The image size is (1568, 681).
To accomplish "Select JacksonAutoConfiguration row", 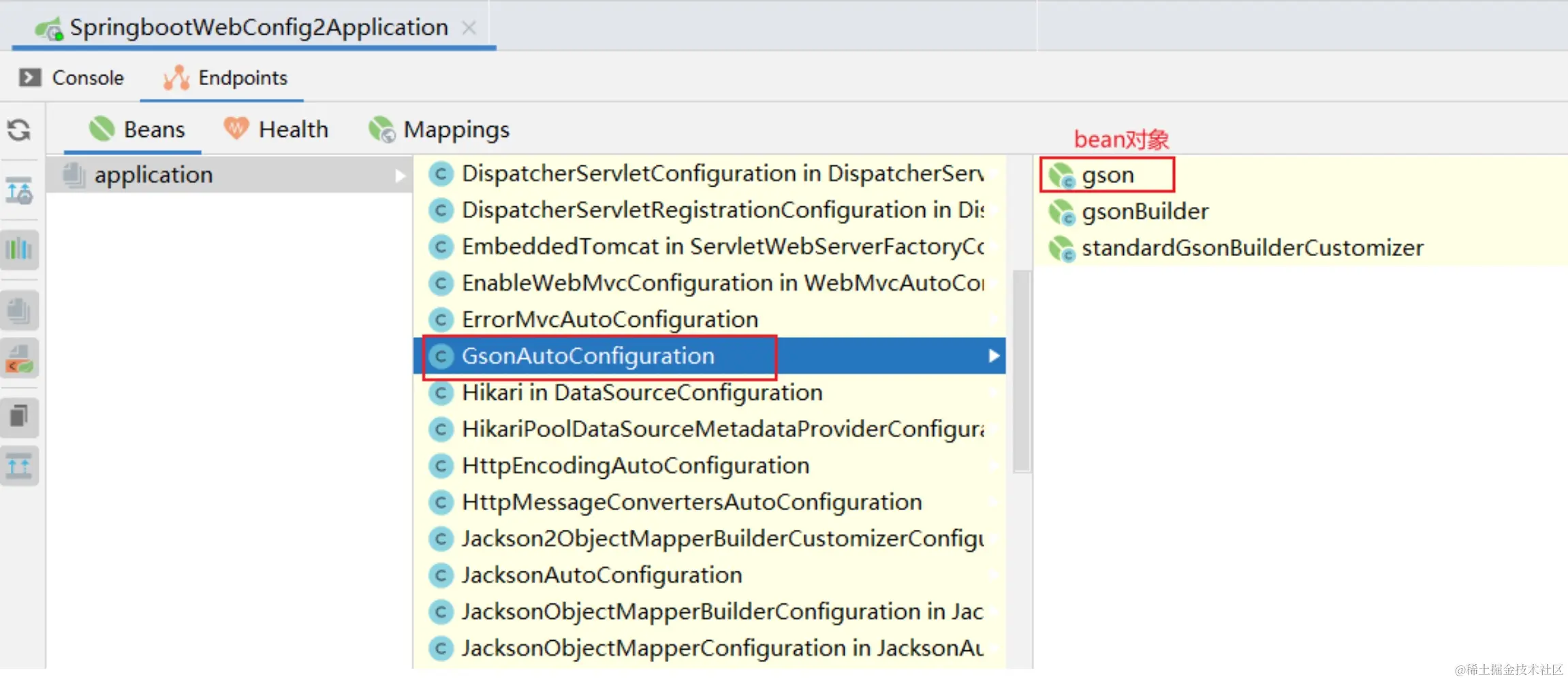I will pos(709,575).
